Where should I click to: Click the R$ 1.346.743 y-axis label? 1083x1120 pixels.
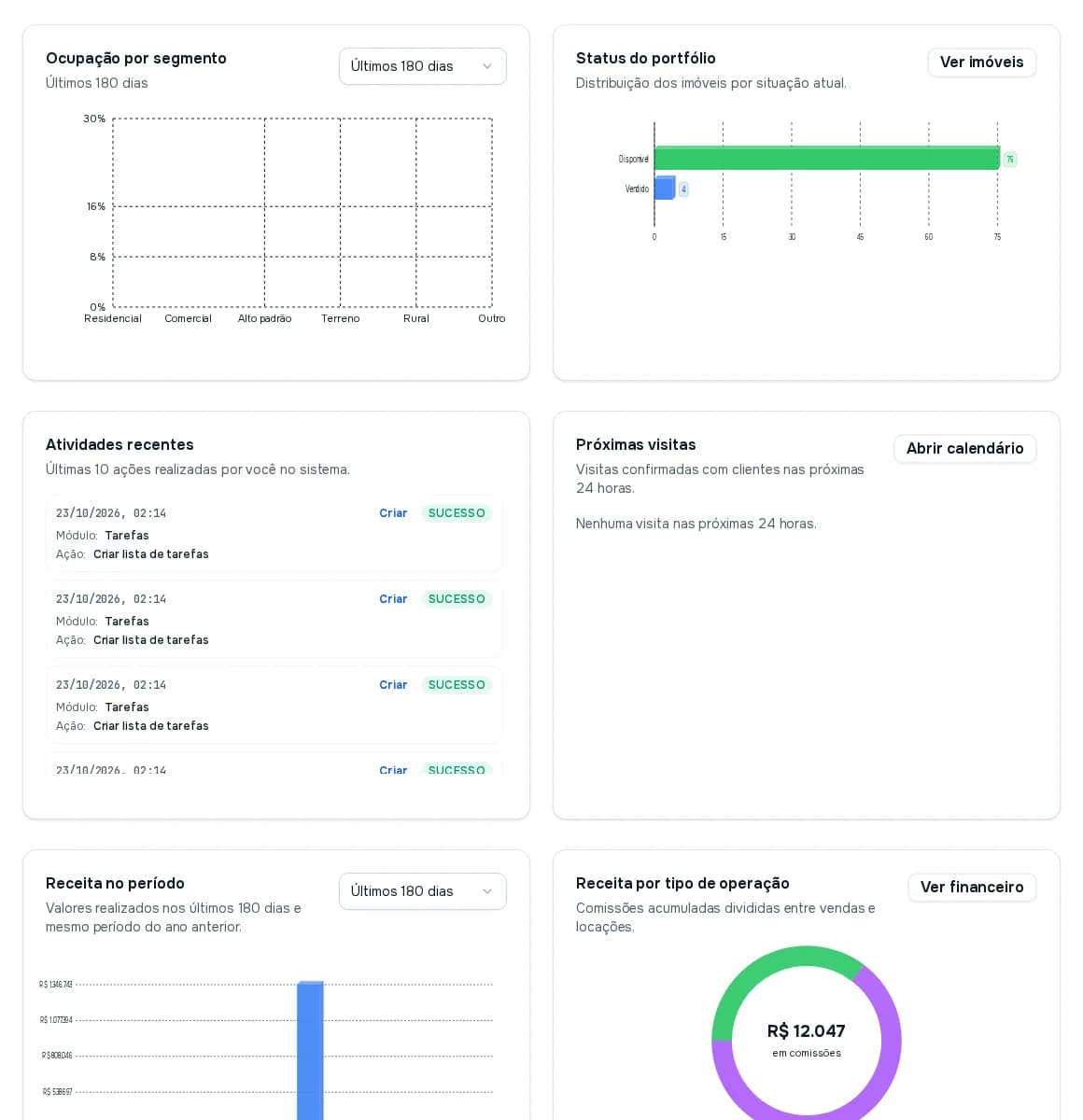(x=56, y=985)
